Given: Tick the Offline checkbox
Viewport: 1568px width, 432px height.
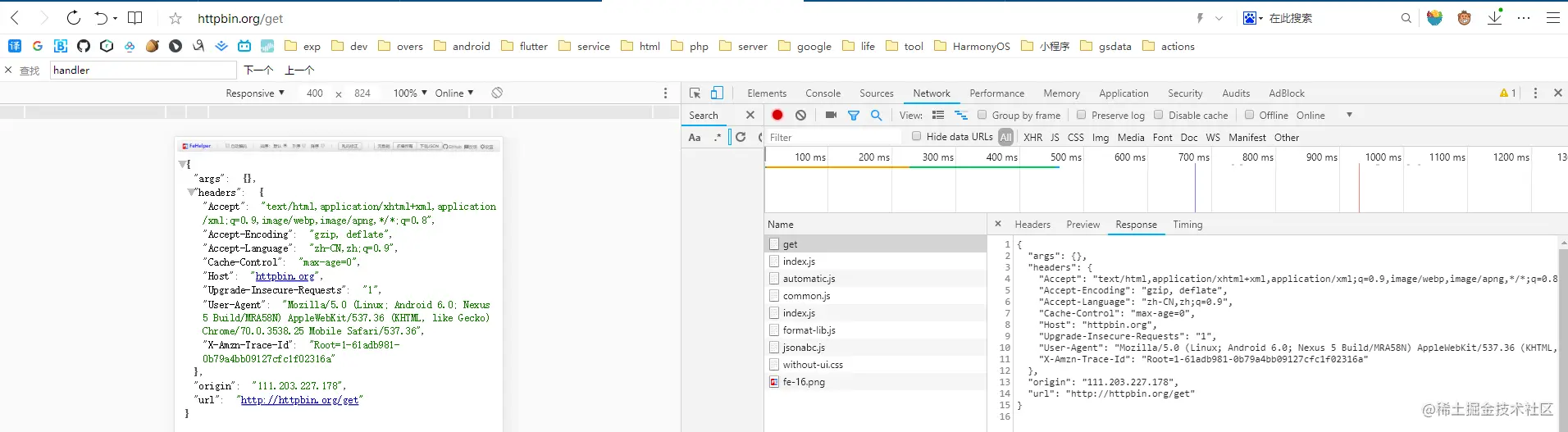Looking at the screenshot, I should click(1250, 115).
